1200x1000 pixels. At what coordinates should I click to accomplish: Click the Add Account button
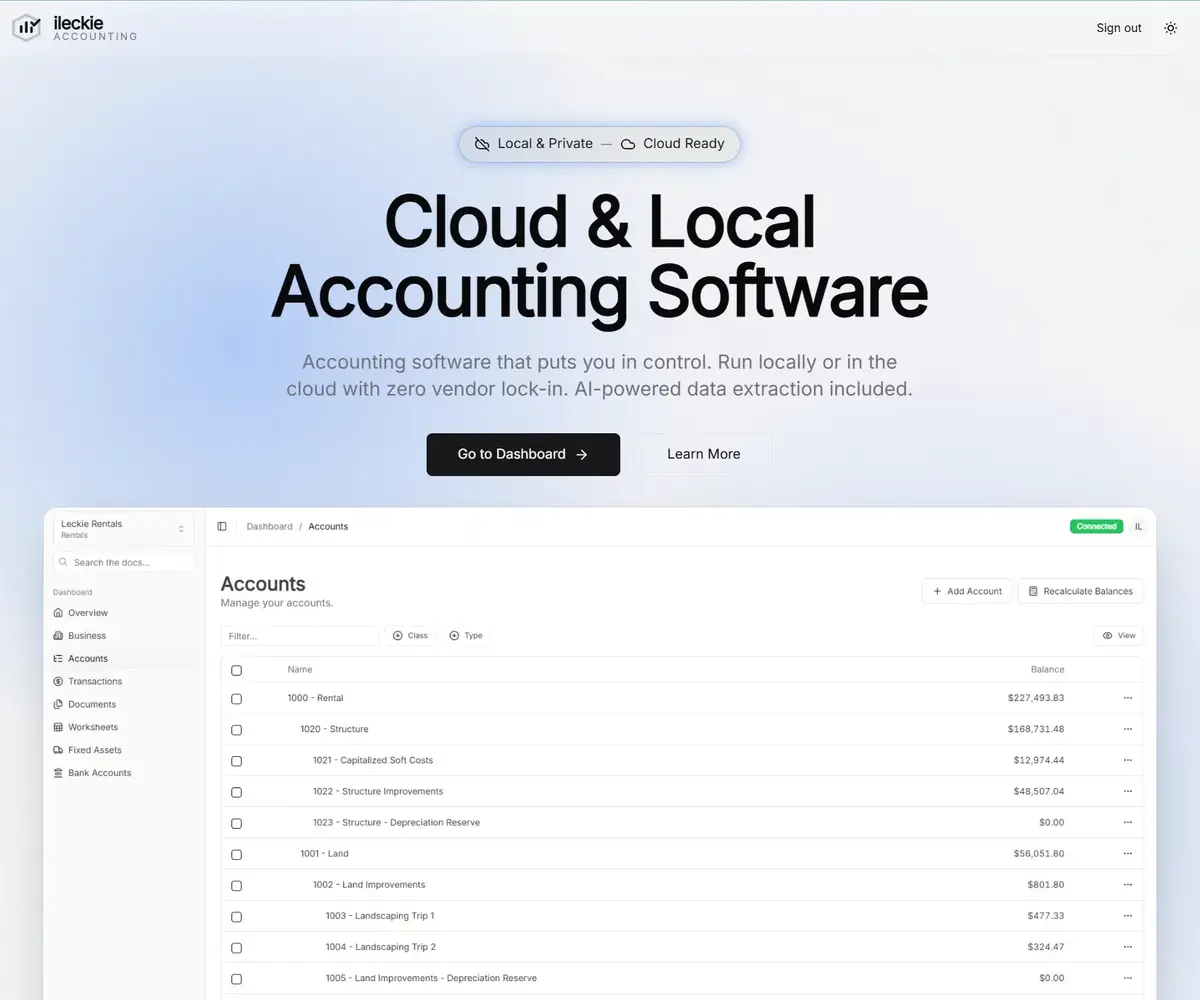click(x=966, y=591)
